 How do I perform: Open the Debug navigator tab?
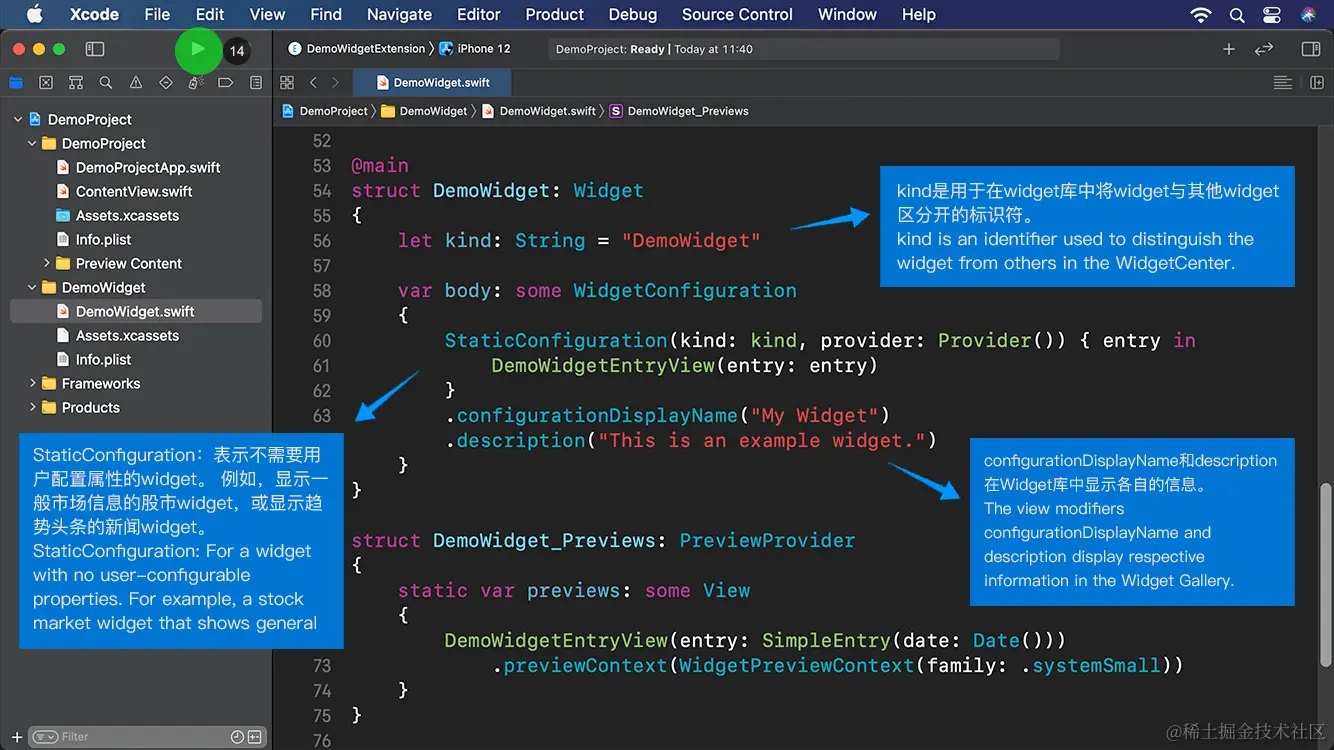click(x=196, y=83)
